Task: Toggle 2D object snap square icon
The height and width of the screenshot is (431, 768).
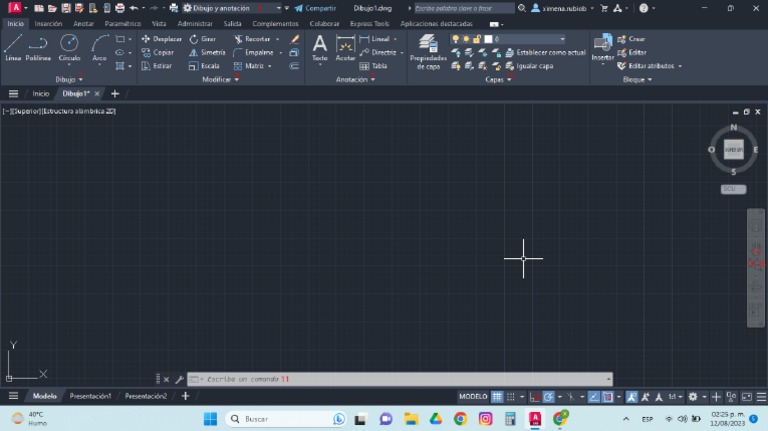Action: (608, 396)
